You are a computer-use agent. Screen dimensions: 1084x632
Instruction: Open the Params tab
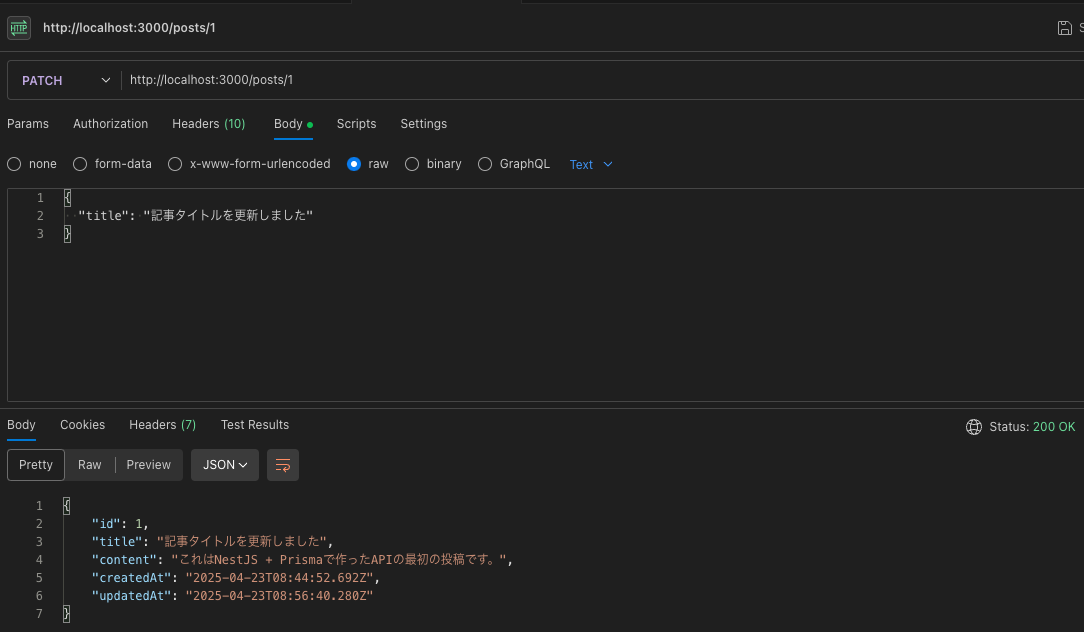click(x=28, y=124)
